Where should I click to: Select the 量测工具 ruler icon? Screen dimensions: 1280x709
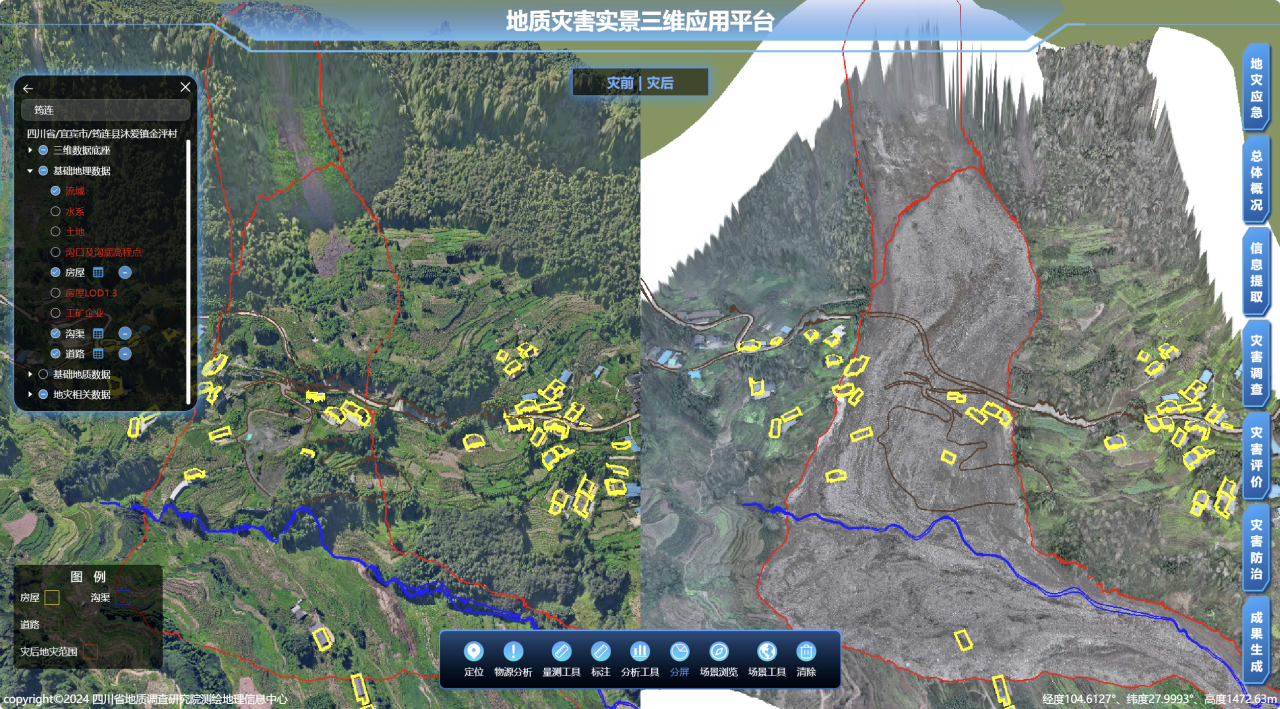[561, 651]
